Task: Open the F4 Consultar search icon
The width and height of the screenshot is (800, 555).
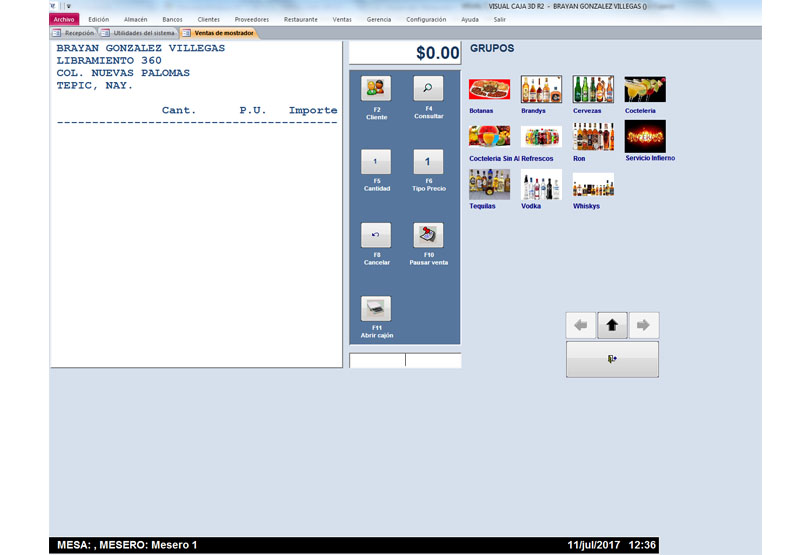Action: pyautogui.click(x=428, y=89)
